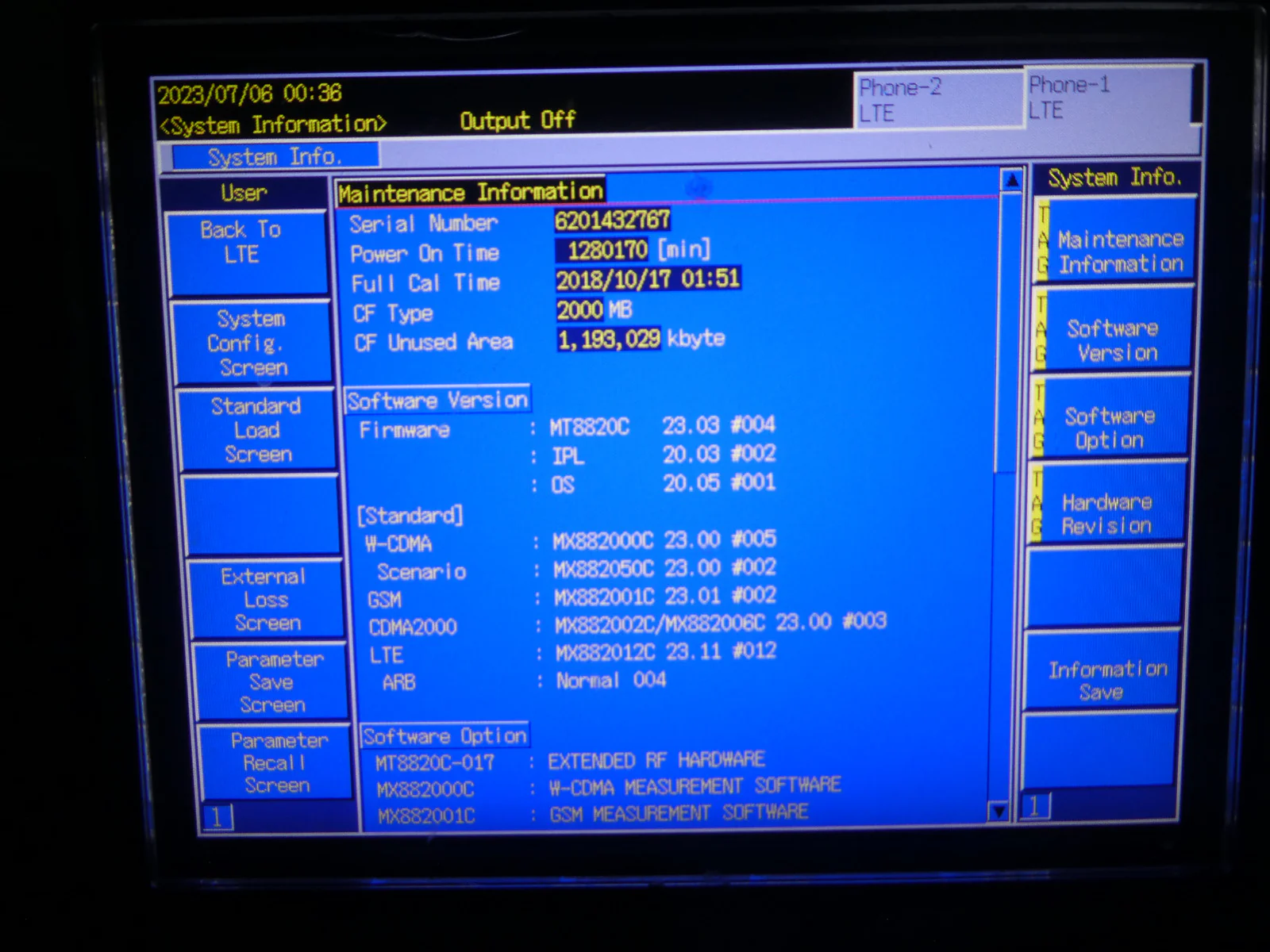Click the Scenario MX882050C version row
The width and height of the screenshot is (1270, 952).
[x=575, y=570]
